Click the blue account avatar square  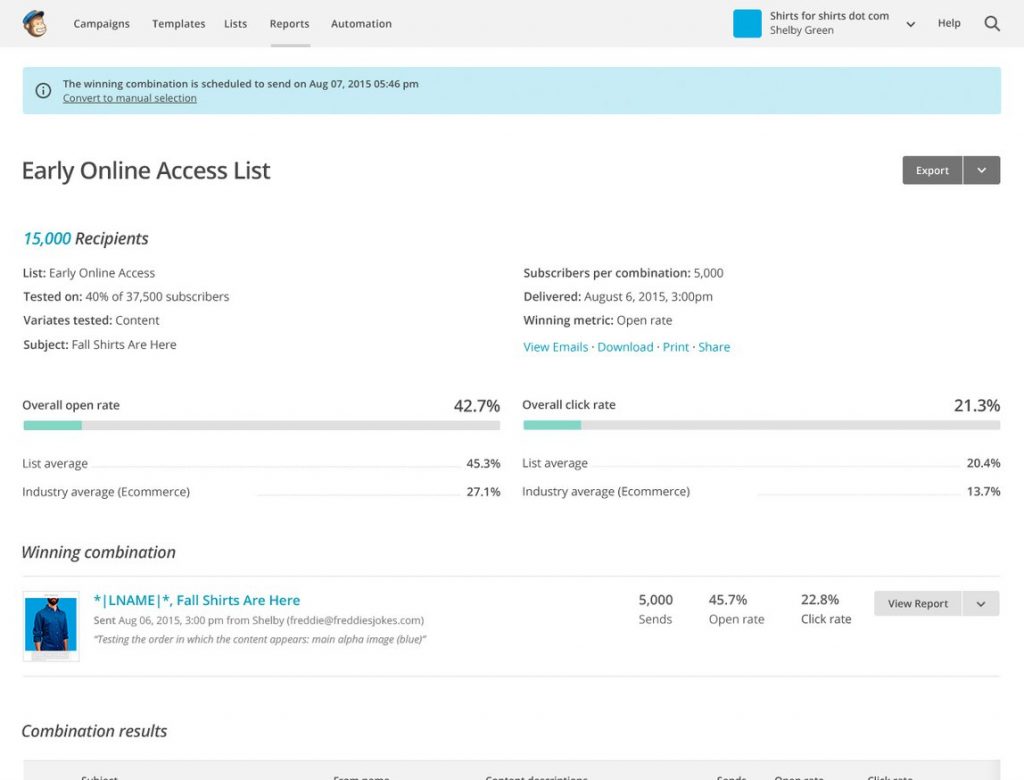pyautogui.click(x=747, y=24)
